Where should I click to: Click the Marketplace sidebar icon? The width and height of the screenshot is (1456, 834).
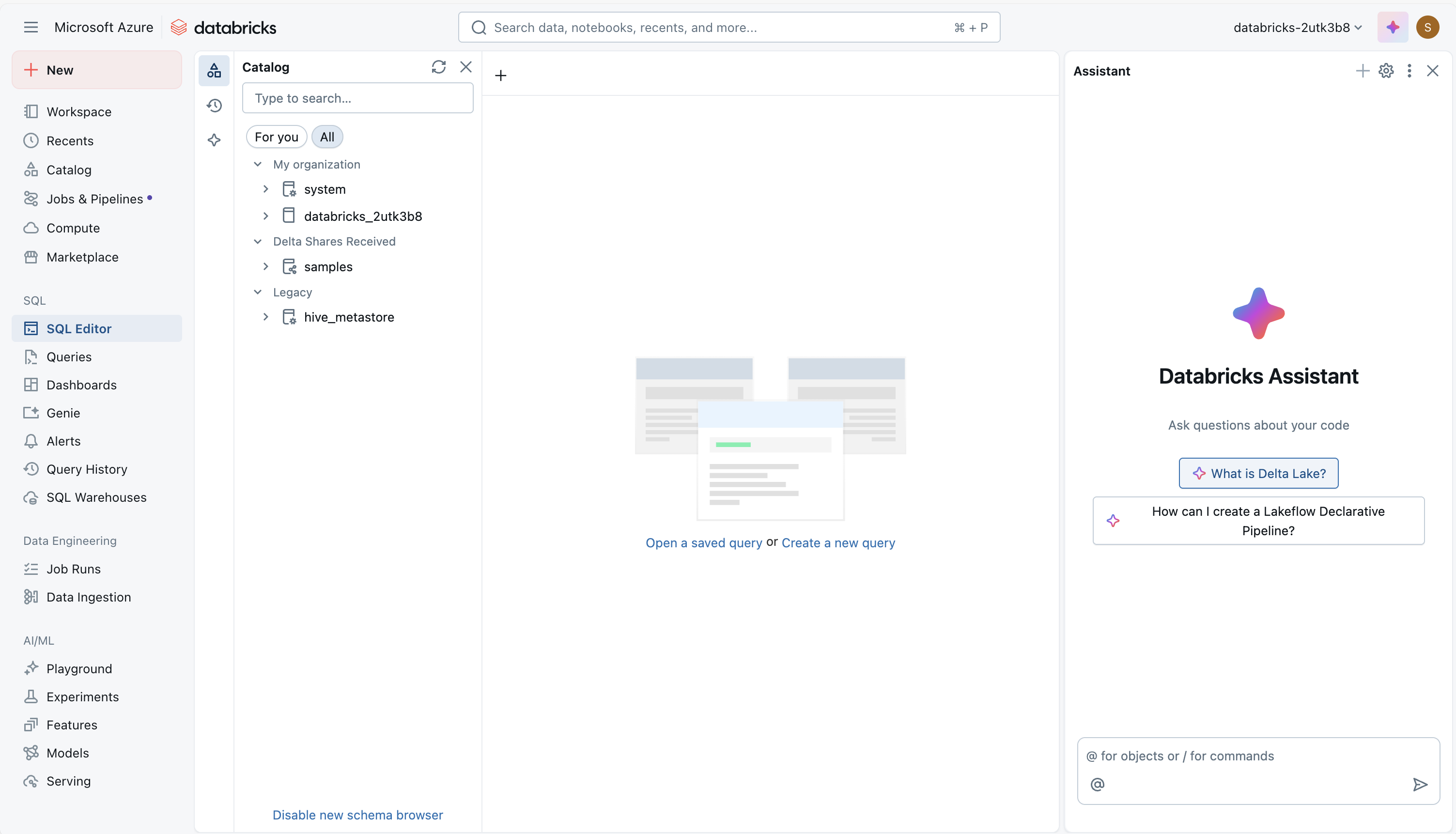click(x=31, y=257)
